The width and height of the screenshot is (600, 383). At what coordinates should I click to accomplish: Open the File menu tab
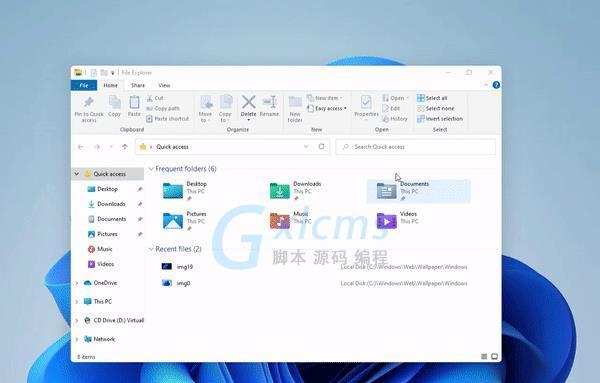[x=84, y=85]
